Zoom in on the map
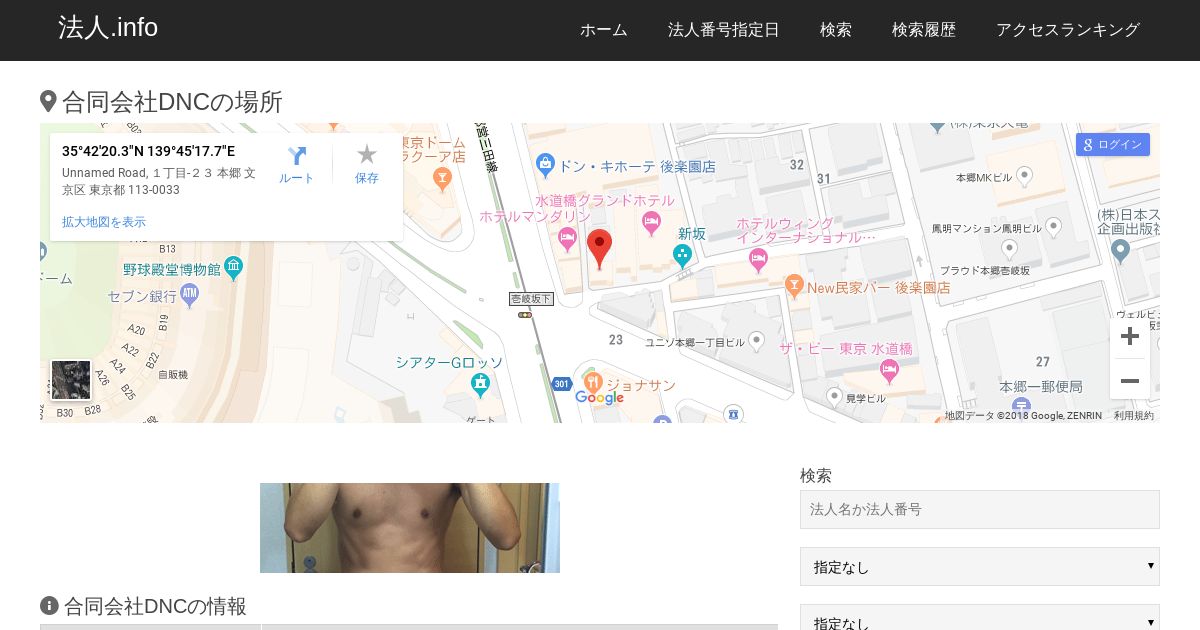Screen dimensions: 1200x630 (1130, 336)
